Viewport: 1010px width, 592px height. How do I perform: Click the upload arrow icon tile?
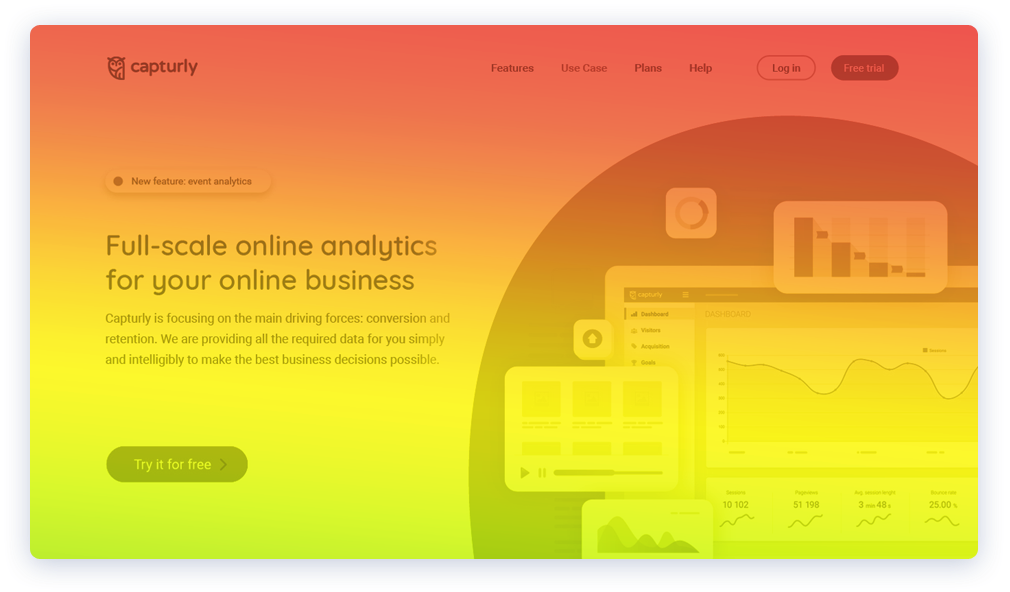592,339
